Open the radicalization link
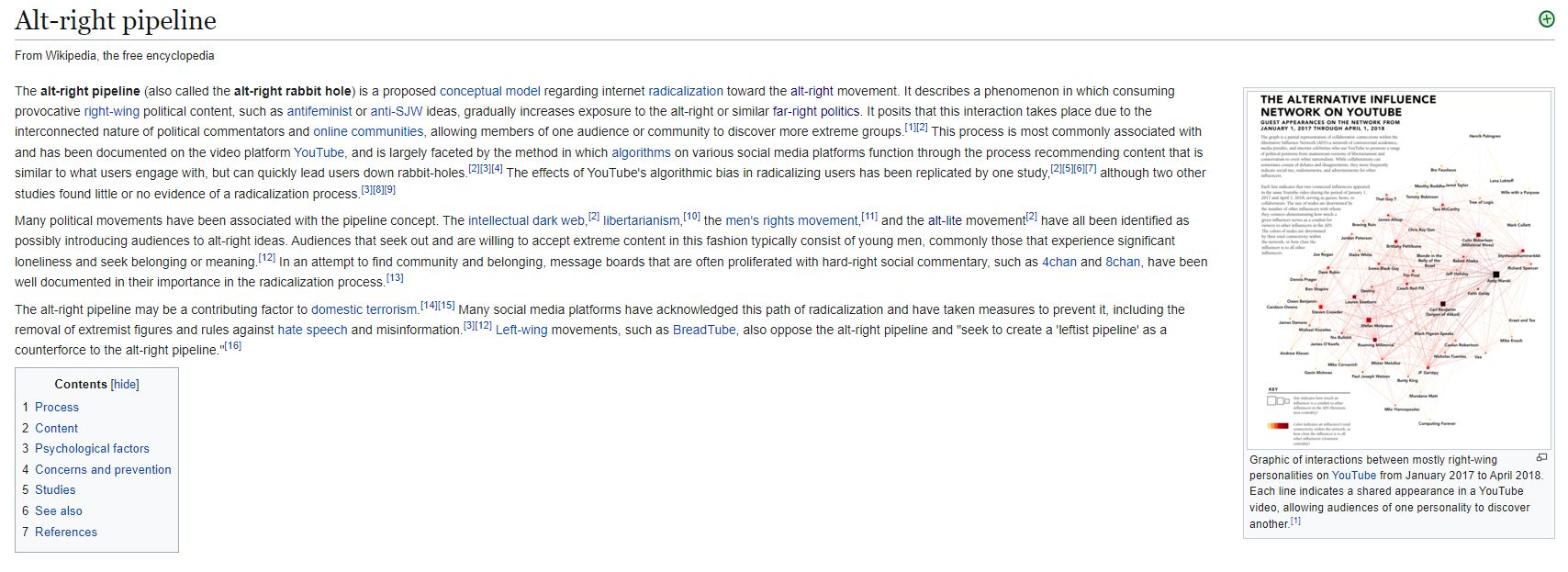This screenshot has height=572, width=1568. (686, 92)
